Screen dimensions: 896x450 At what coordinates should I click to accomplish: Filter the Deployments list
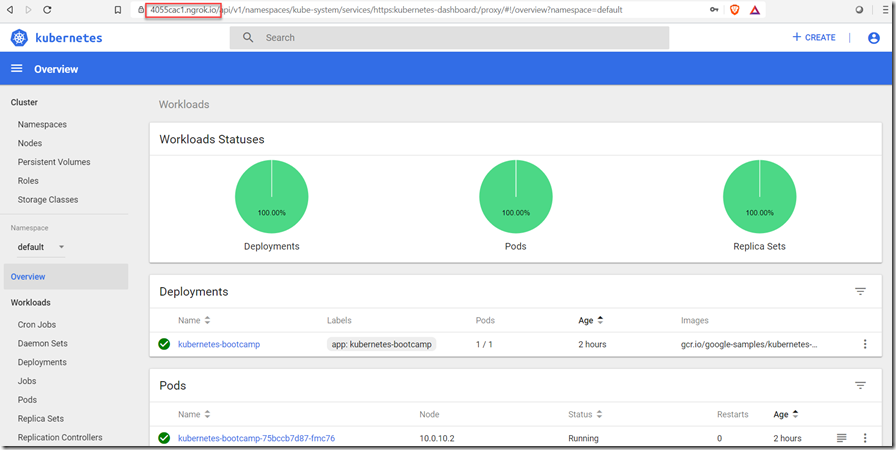[860, 291]
